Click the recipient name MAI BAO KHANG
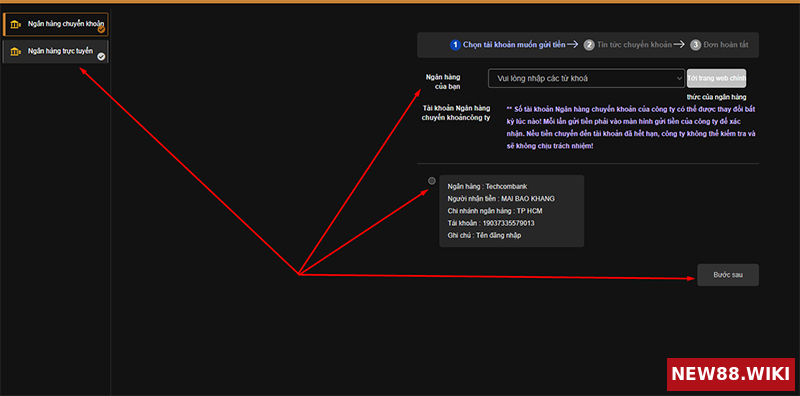Viewport: 800px width, 396px height. pyautogui.click(x=528, y=199)
